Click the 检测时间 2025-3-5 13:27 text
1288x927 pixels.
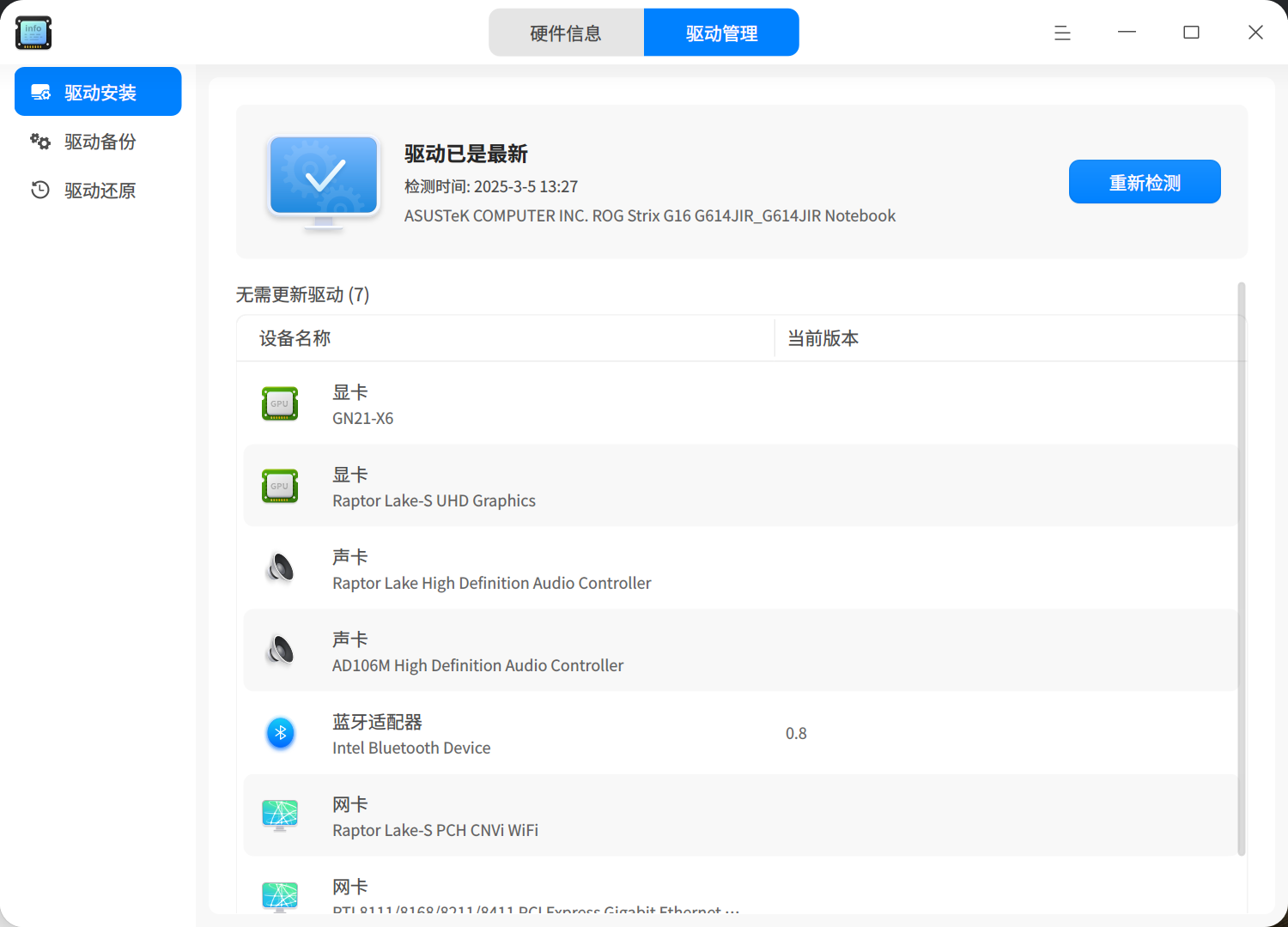click(x=491, y=186)
